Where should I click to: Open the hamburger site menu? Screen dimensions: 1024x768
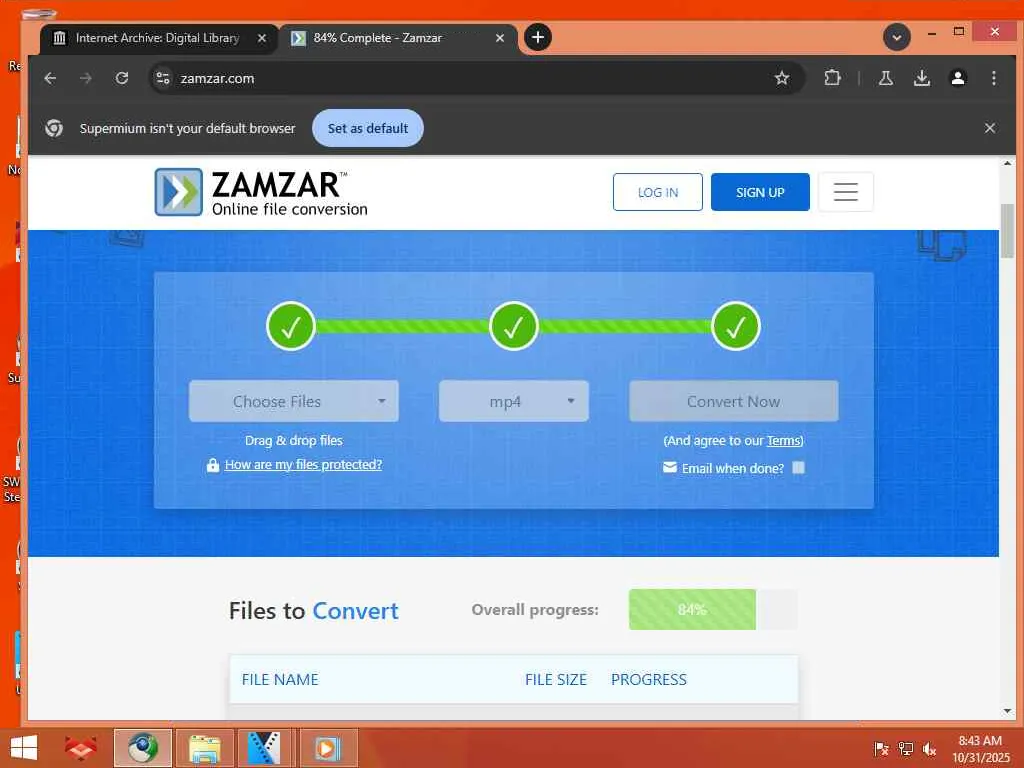click(x=845, y=192)
